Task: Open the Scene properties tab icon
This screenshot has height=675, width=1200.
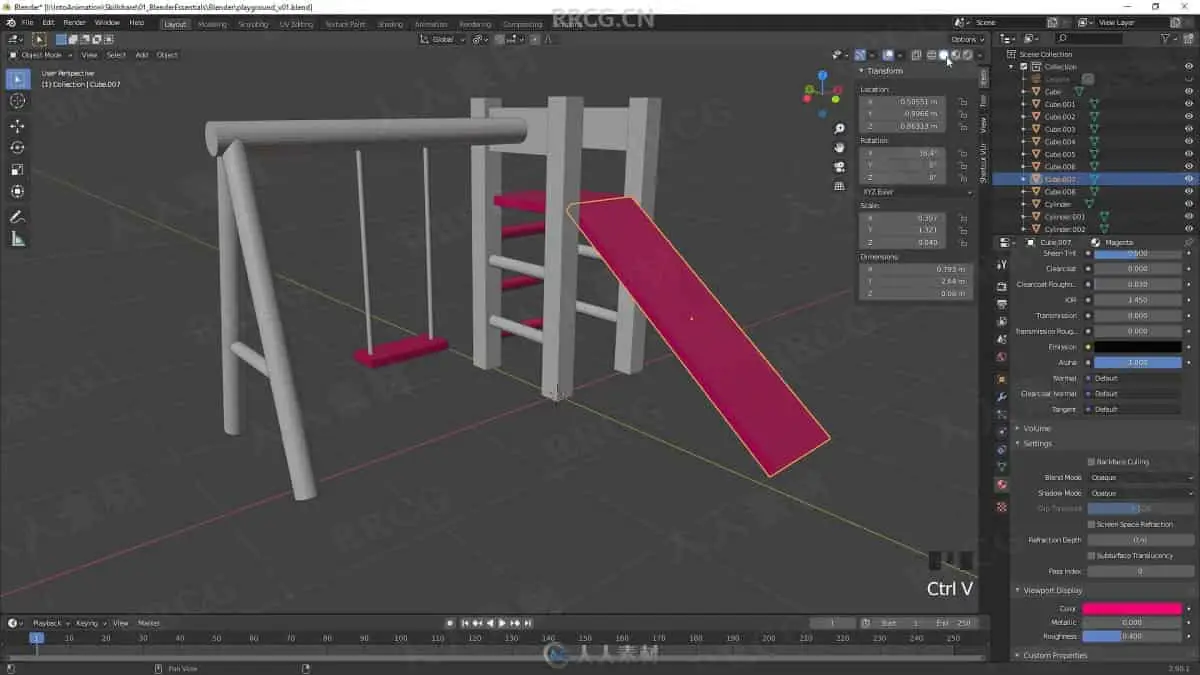Action: [x=1002, y=340]
